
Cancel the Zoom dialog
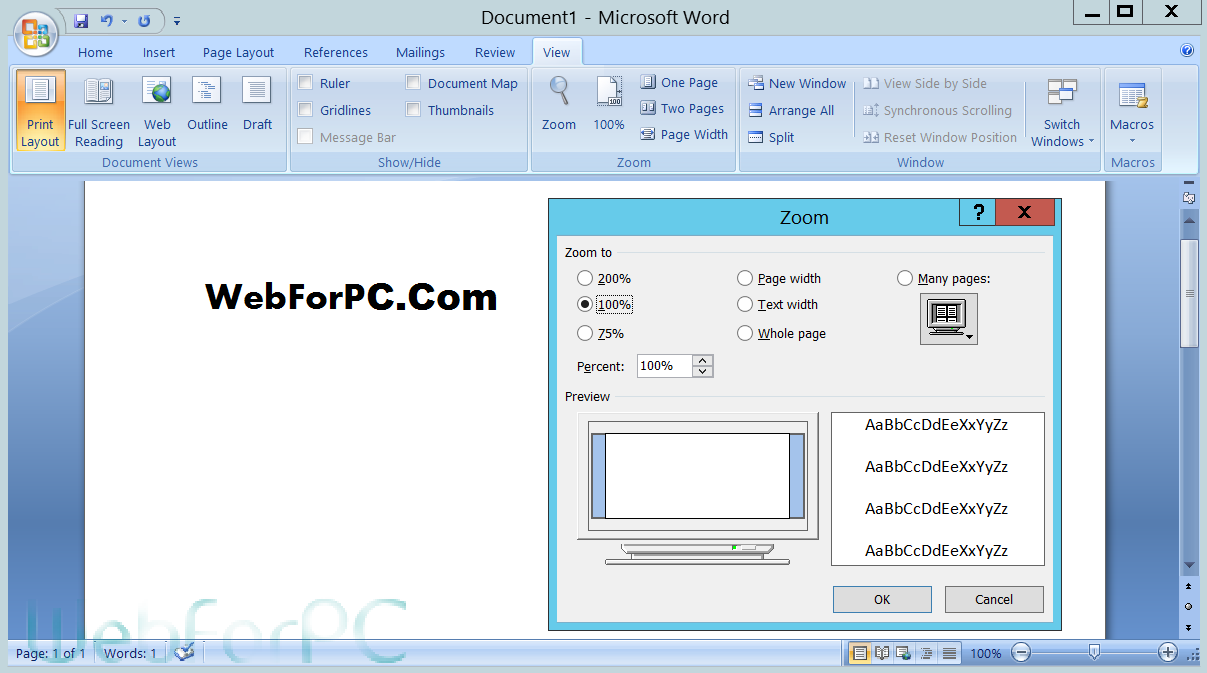tap(994, 599)
